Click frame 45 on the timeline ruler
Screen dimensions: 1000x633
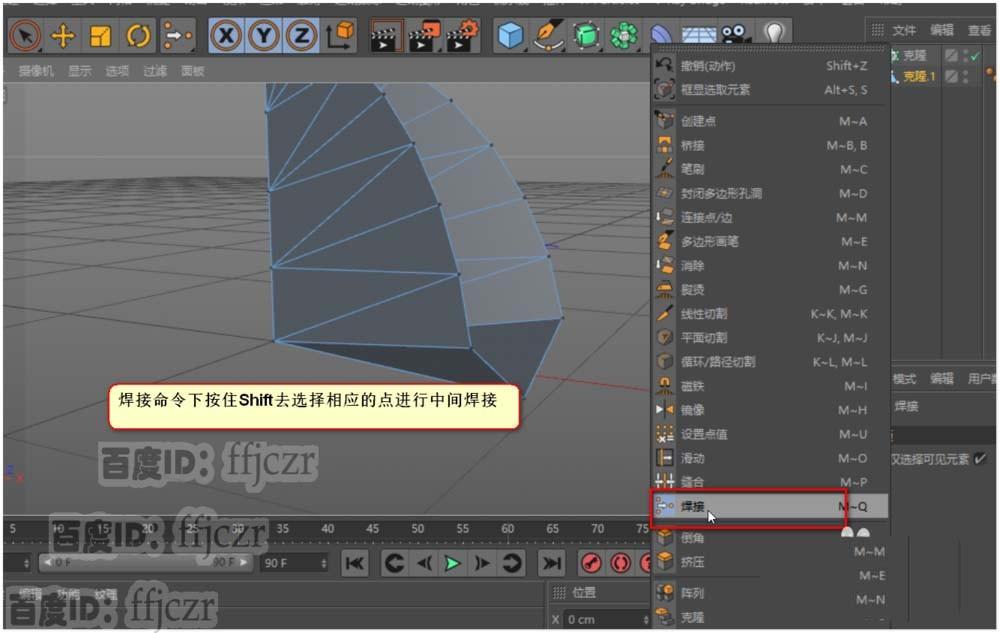(373, 528)
